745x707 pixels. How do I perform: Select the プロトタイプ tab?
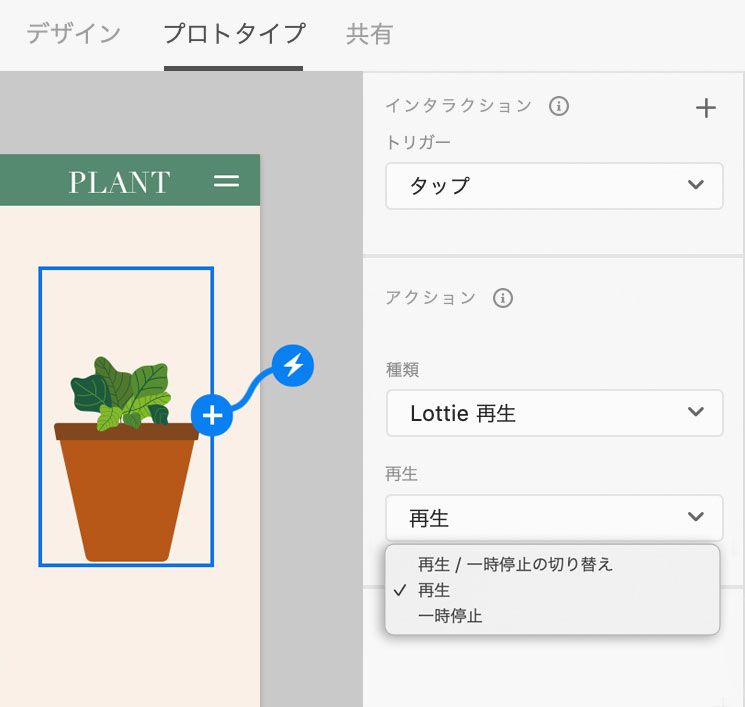233,34
